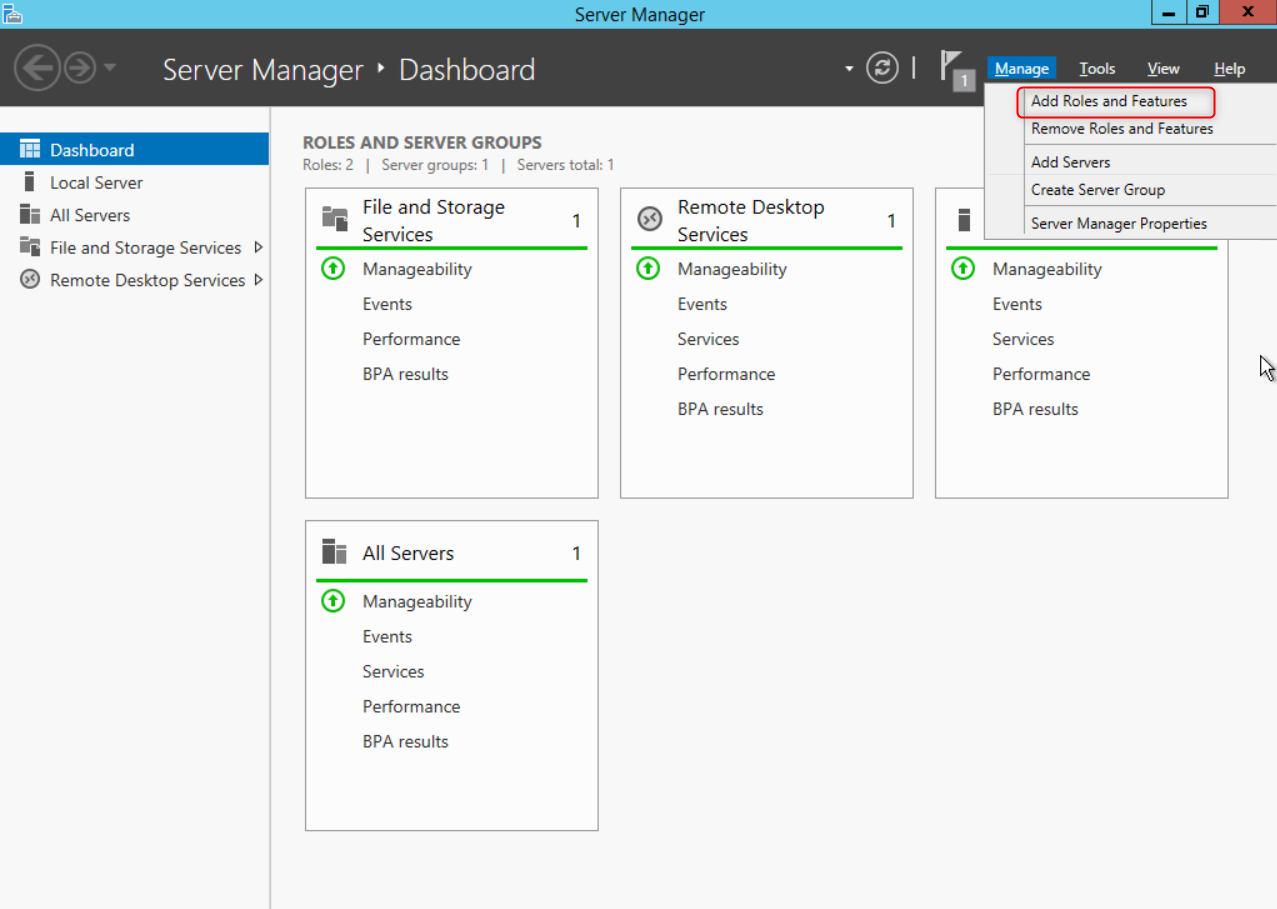Open Services on the tile under Manage menu

tap(1023, 339)
